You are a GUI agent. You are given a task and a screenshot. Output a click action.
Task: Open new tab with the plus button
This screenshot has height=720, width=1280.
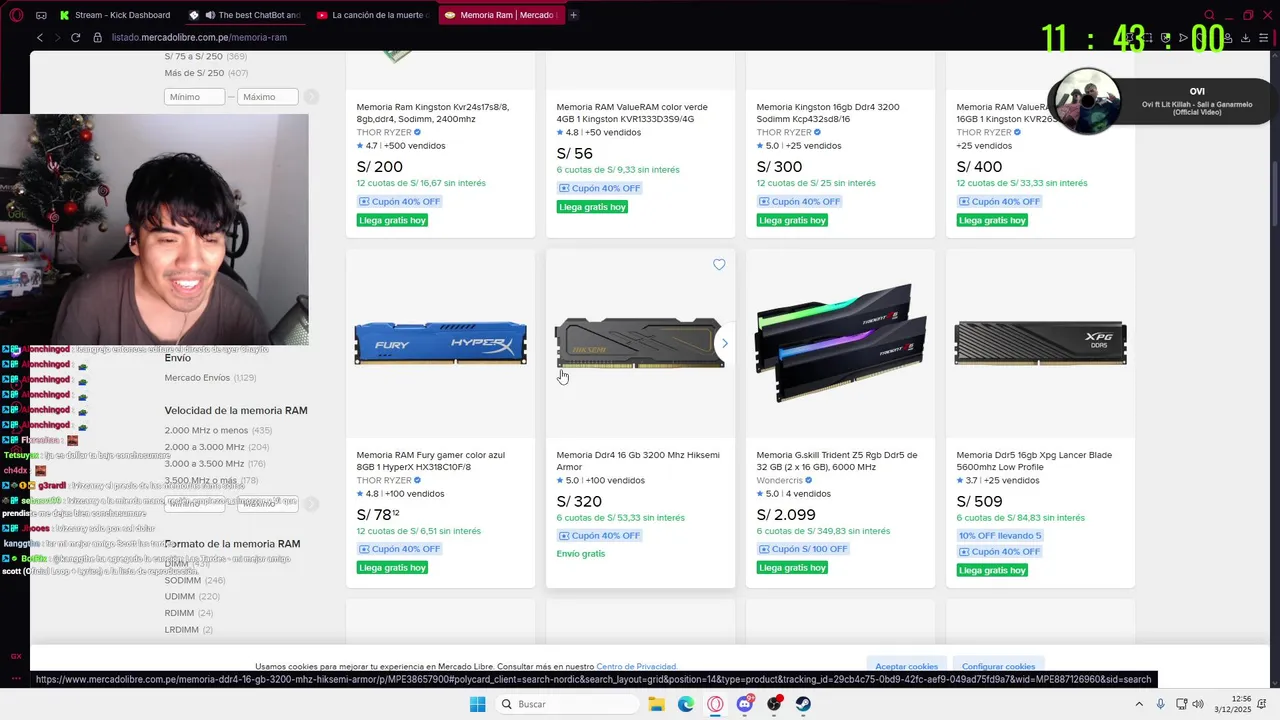(x=573, y=15)
